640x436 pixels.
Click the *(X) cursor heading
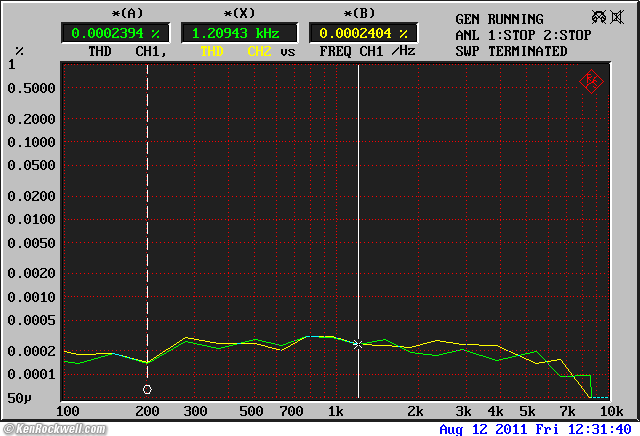(238, 14)
